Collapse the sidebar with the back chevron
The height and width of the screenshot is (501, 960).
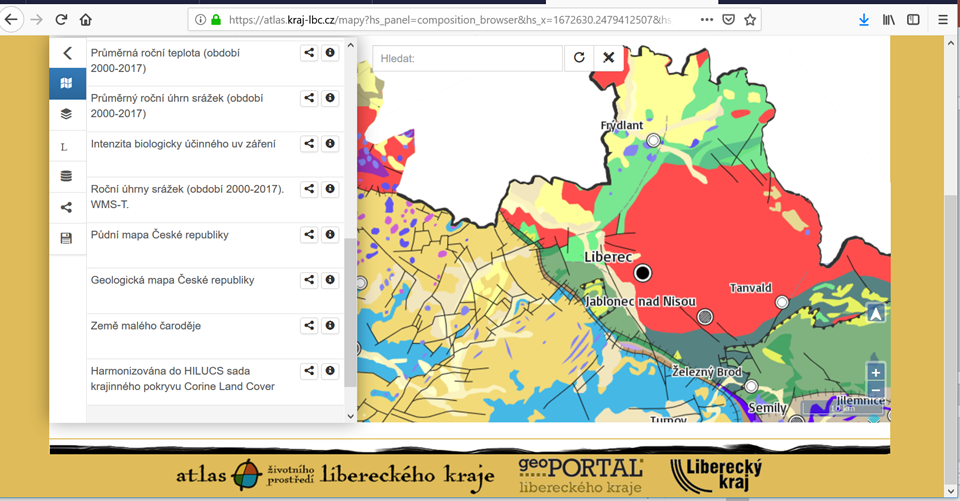coord(67,53)
